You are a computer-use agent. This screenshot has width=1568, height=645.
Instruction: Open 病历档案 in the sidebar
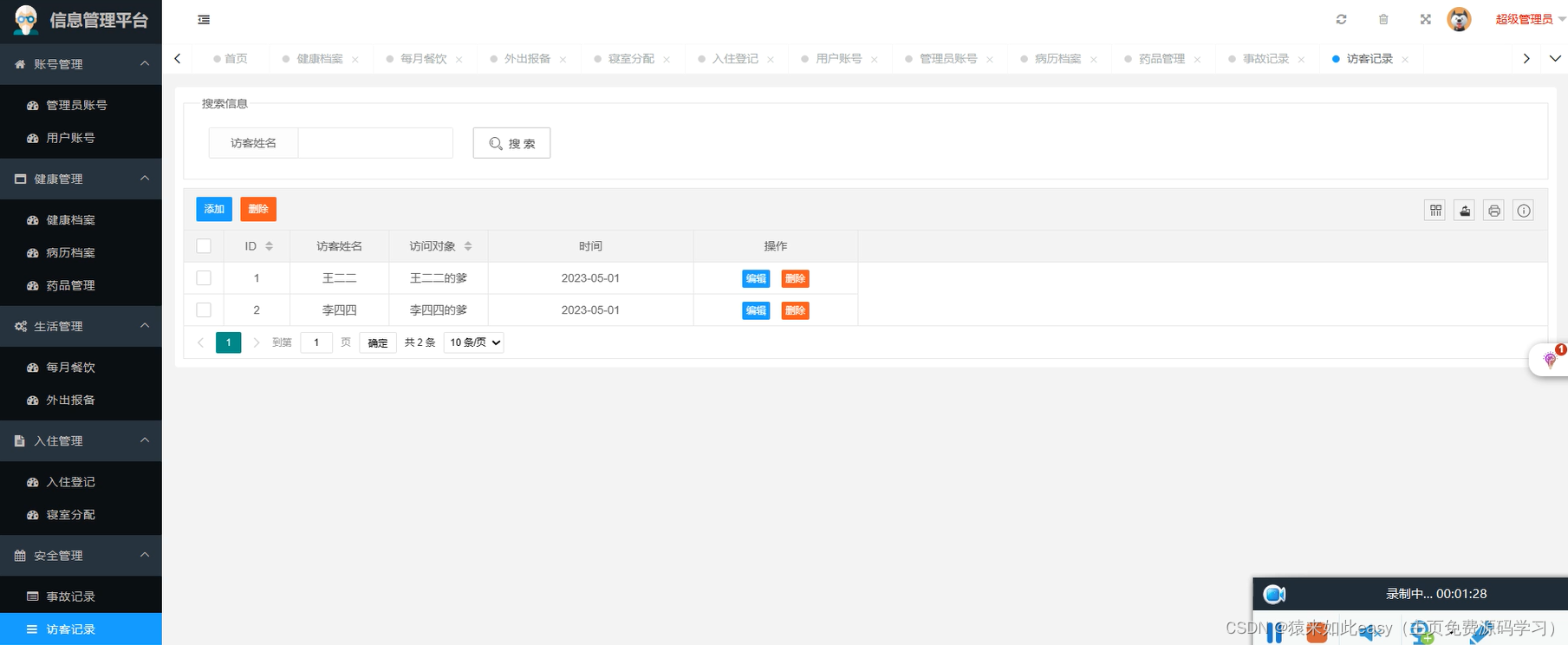pos(81,252)
